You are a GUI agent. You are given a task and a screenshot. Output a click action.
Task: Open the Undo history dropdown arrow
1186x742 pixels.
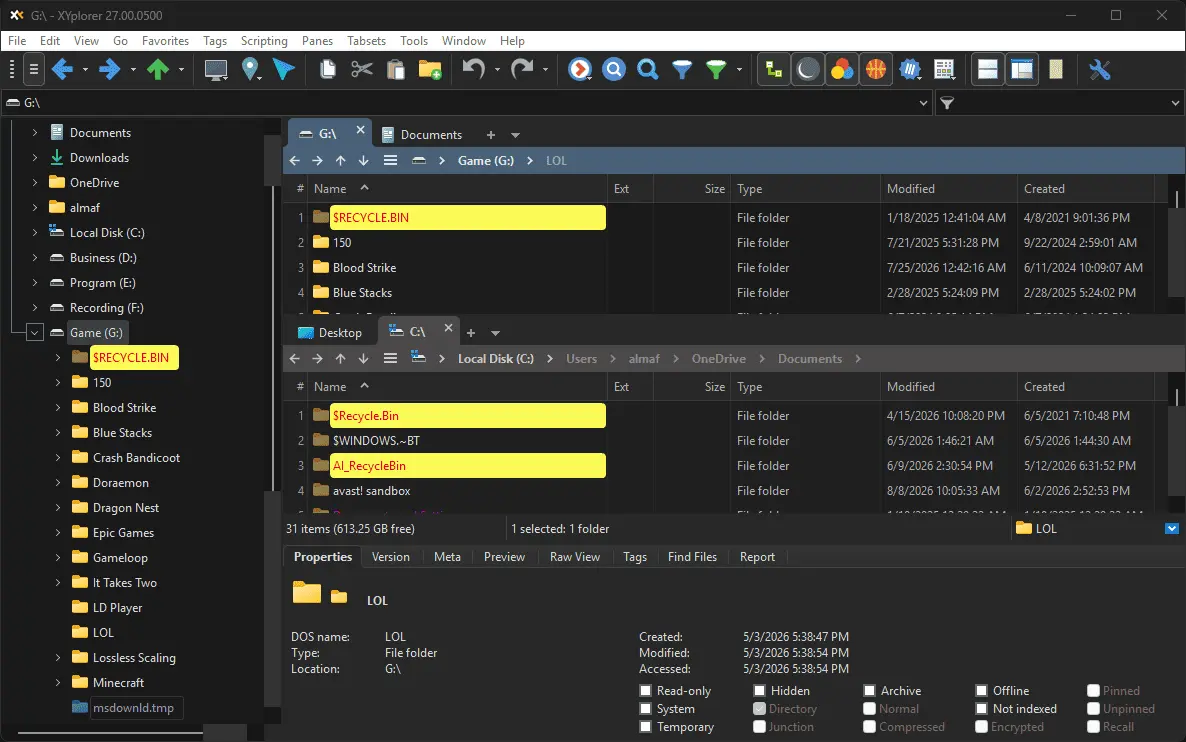coord(497,70)
